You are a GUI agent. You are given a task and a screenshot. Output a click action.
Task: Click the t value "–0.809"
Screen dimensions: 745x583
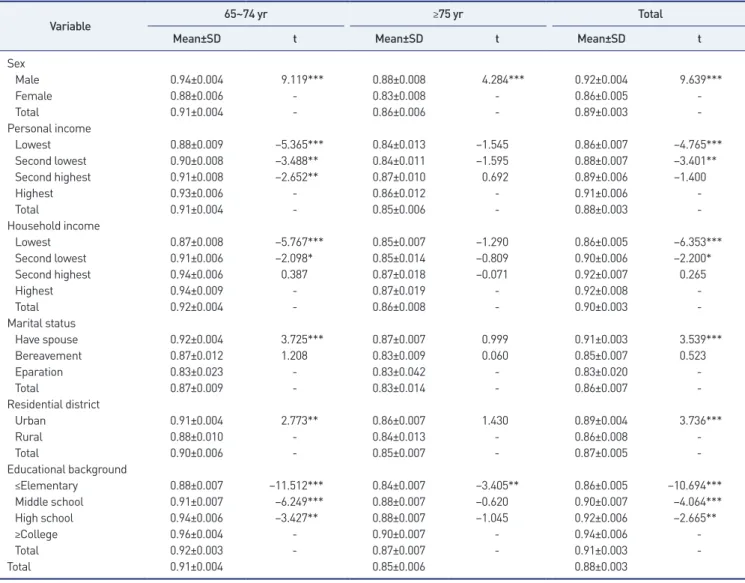tap(492, 258)
